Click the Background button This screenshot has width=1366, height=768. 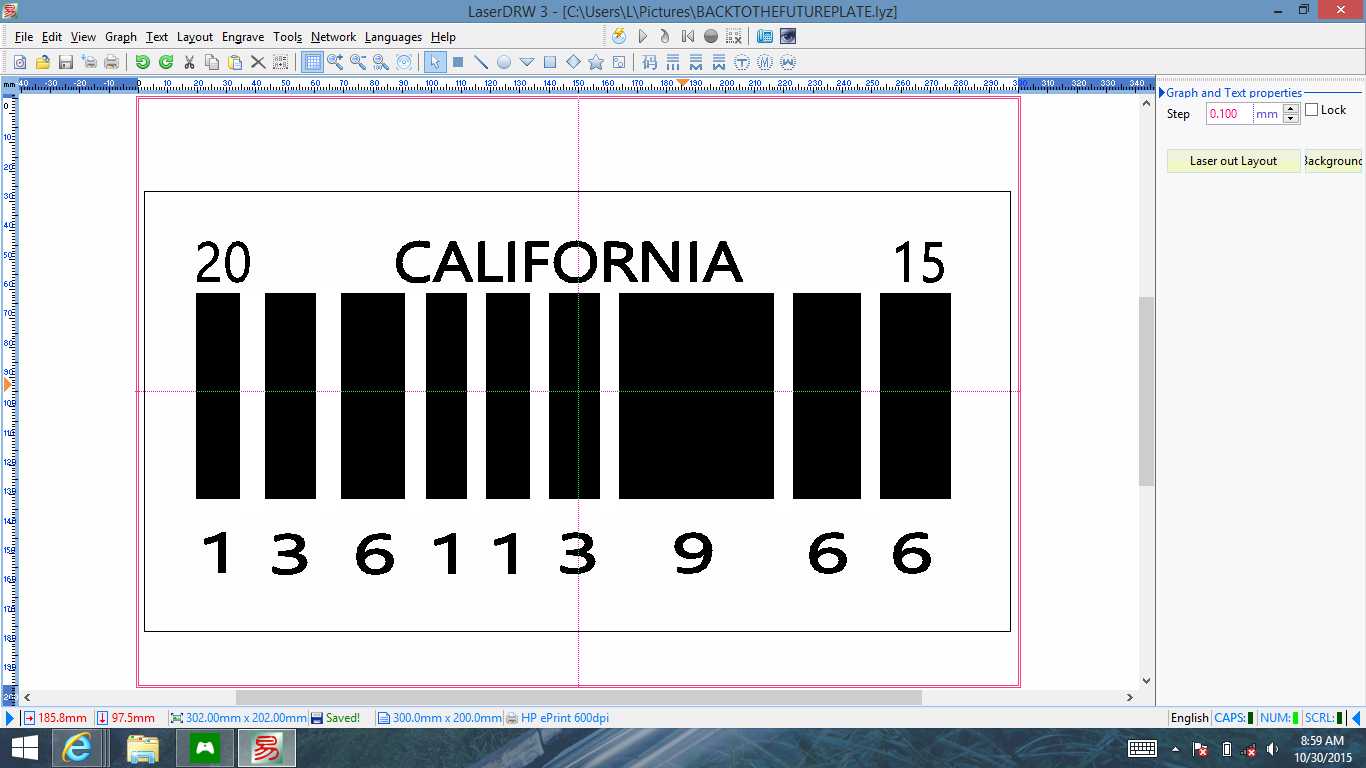coord(1333,161)
